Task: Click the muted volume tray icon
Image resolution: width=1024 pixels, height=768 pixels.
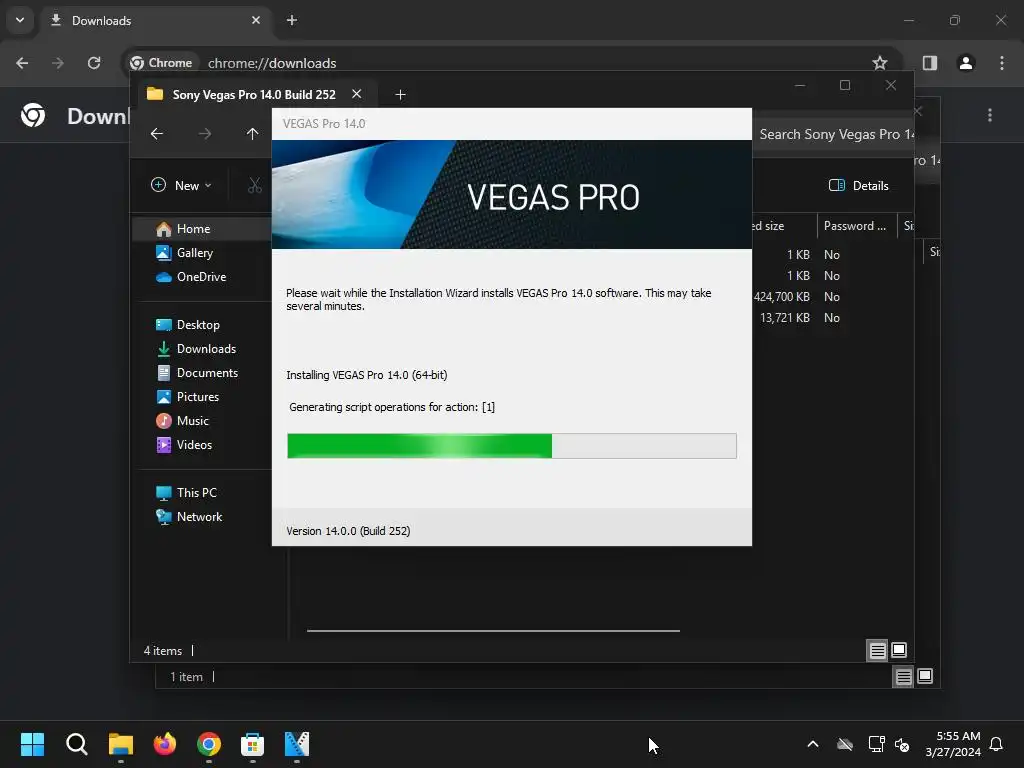Action: click(902, 744)
